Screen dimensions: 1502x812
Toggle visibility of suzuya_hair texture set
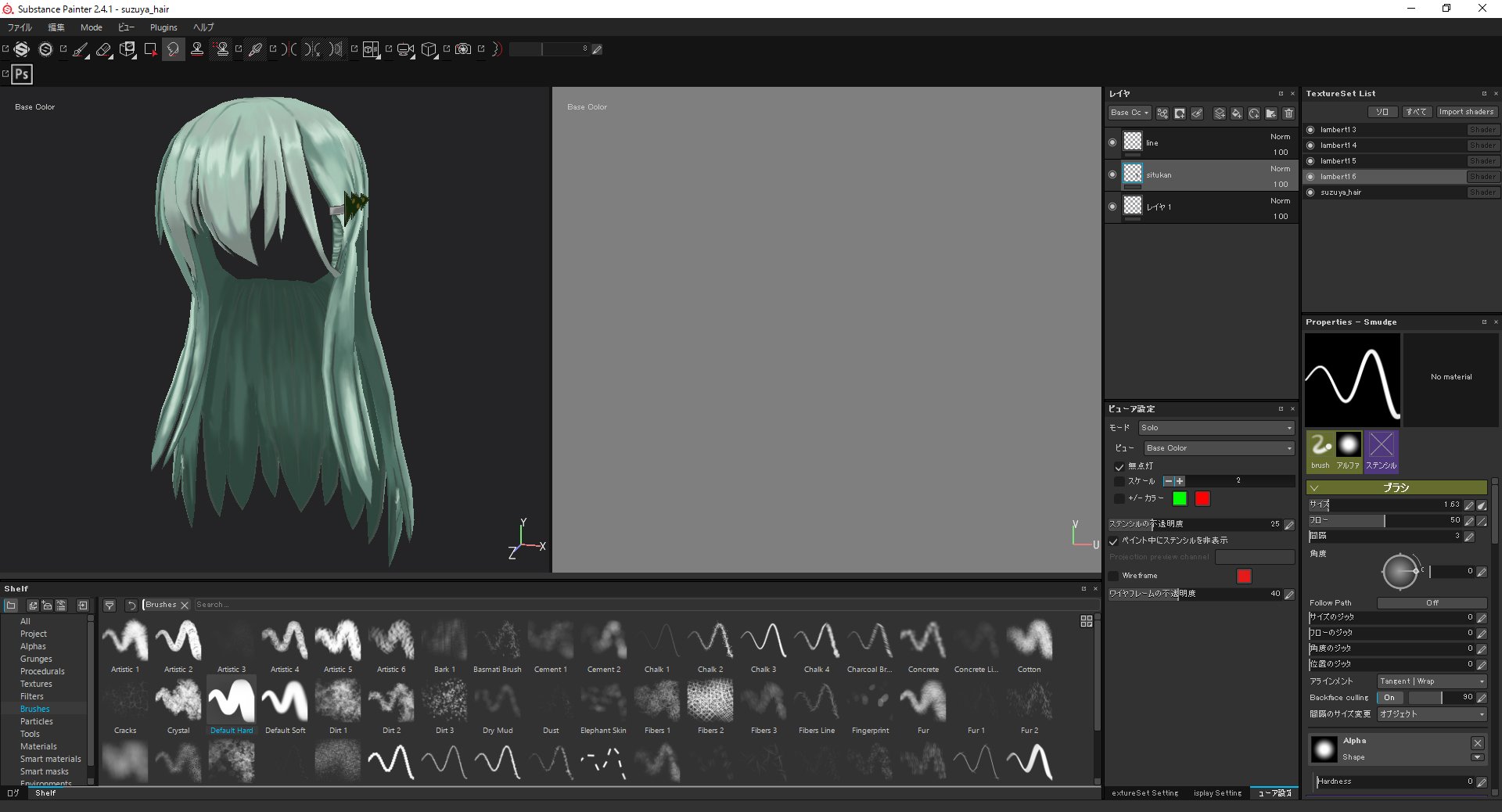(x=1310, y=192)
